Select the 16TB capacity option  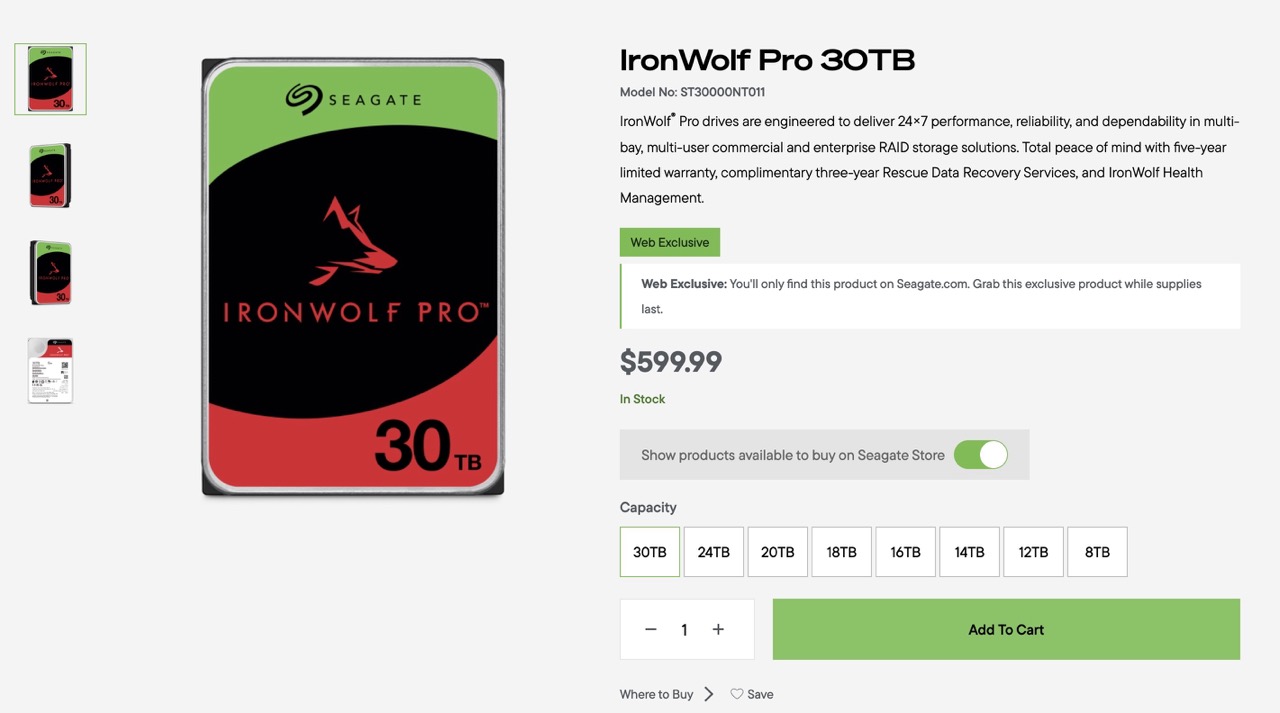click(906, 552)
